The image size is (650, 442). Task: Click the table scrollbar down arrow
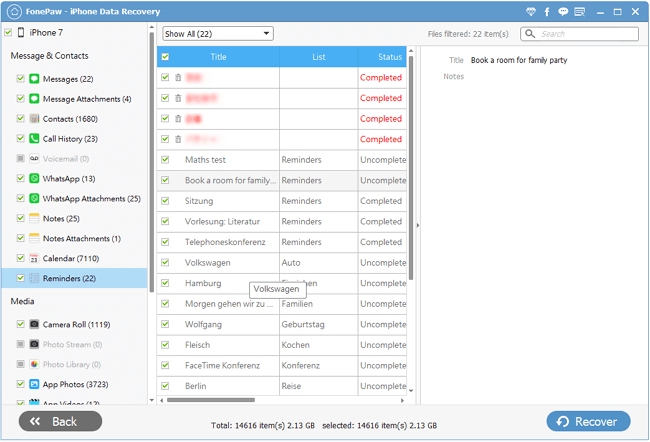tap(411, 391)
